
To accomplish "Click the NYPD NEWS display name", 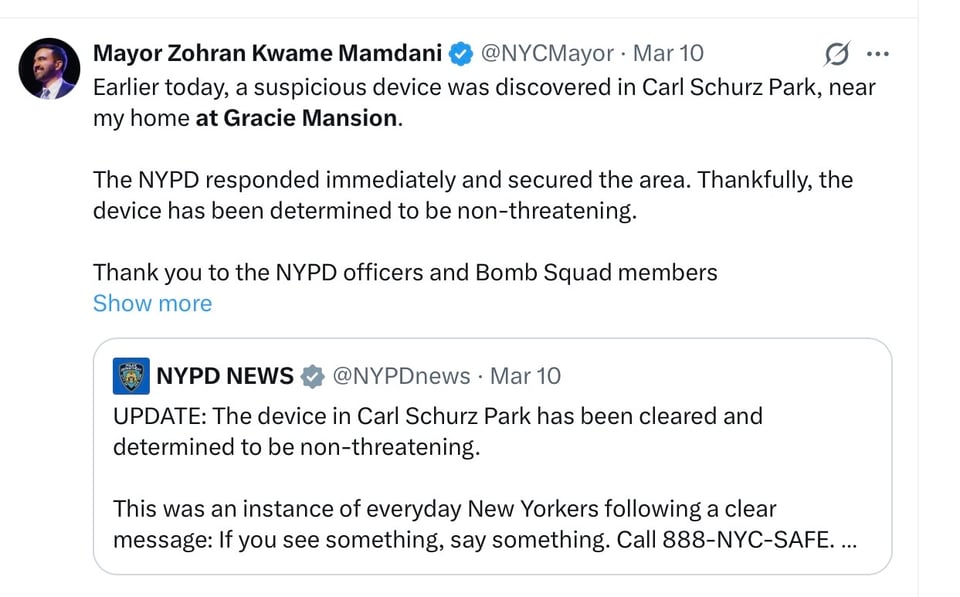I will [x=223, y=377].
